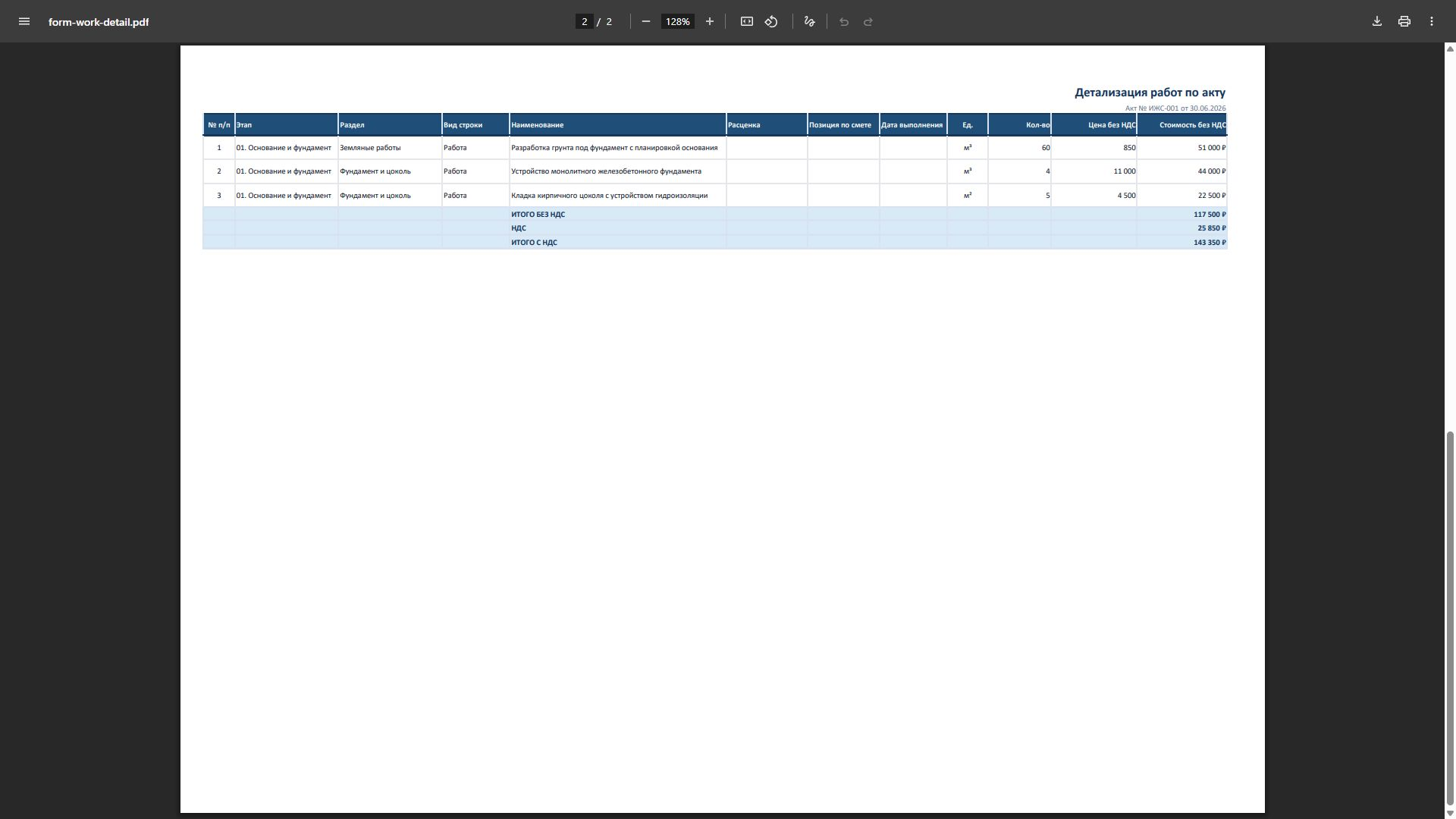Click the vertical scrollbar thumb
The height and width of the screenshot is (819, 1456).
[1451, 620]
